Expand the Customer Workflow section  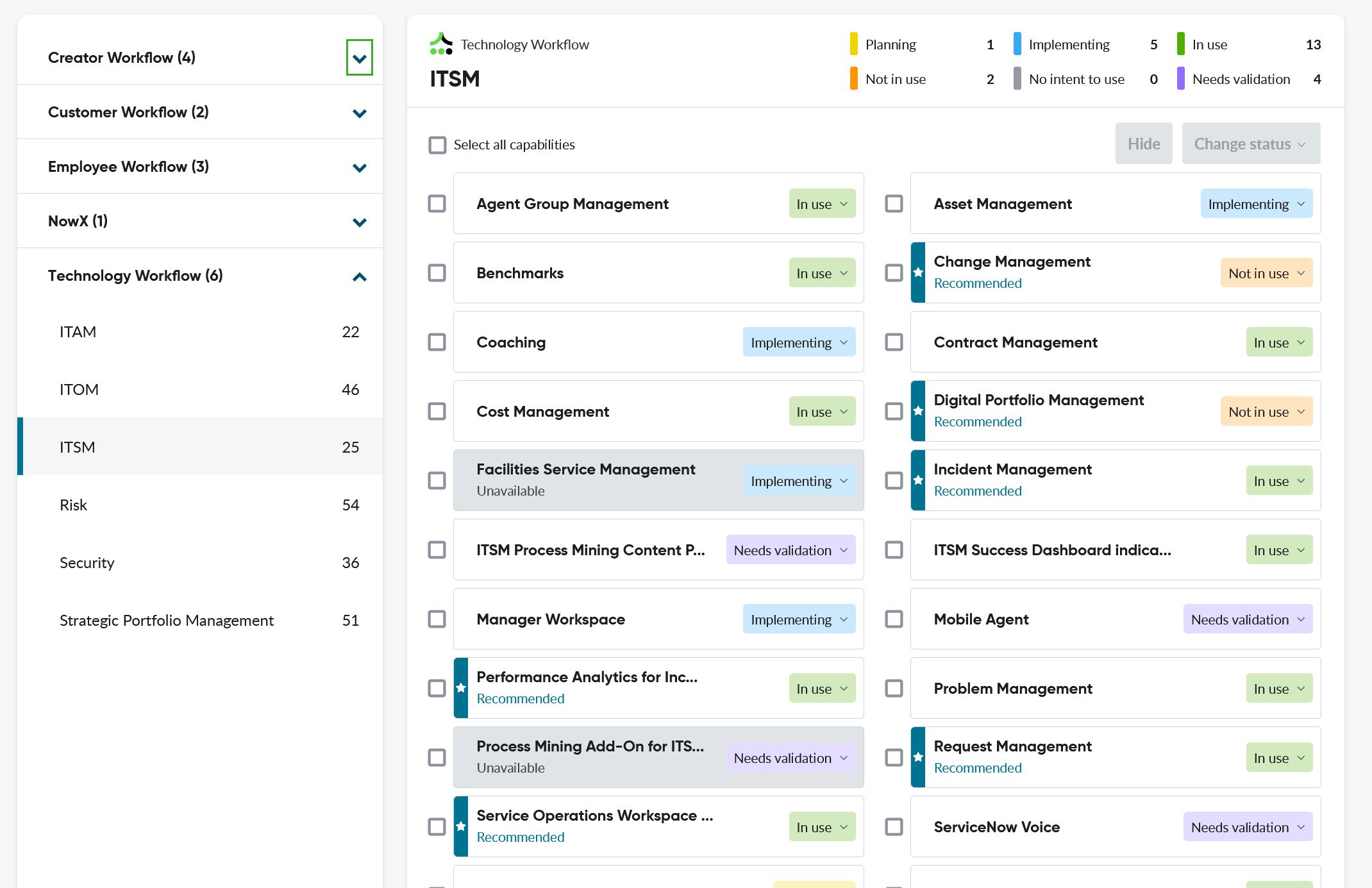click(360, 113)
